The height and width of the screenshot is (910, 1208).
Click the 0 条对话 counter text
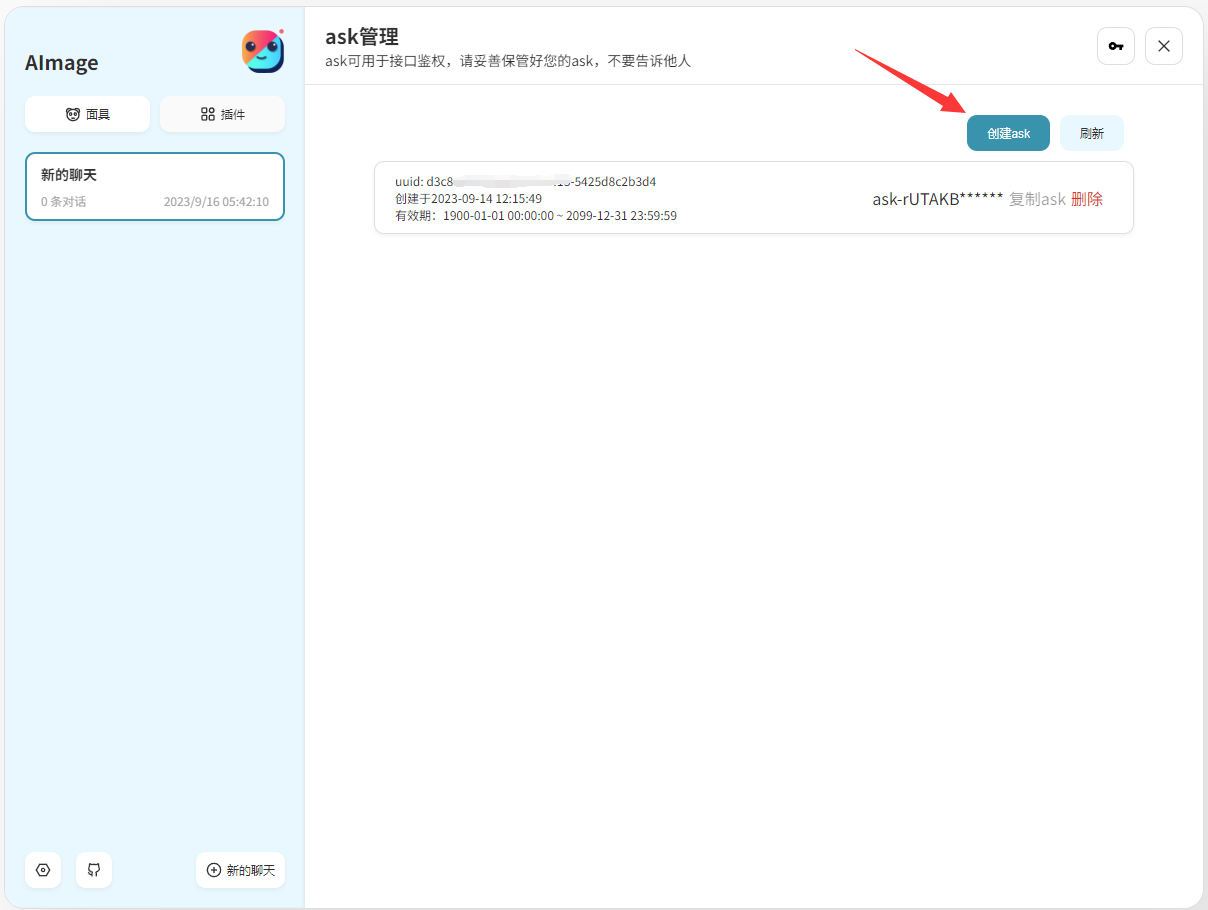click(63, 202)
